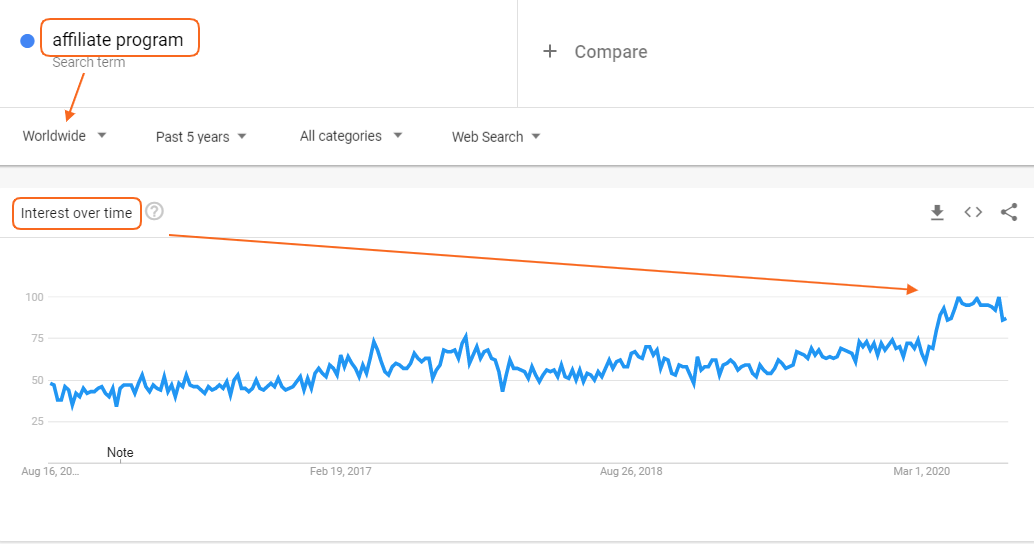
Task: Click the blue dot beside affiliate program
Action: [x=27, y=41]
